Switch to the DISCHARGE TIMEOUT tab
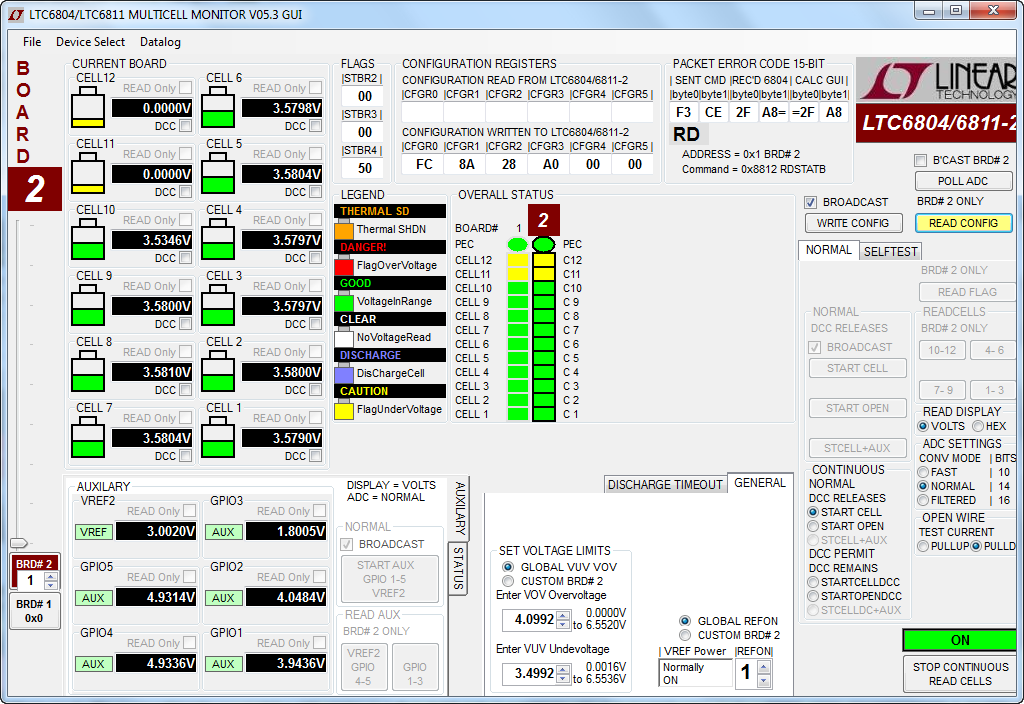This screenshot has height=704, width=1024. coord(665,485)
